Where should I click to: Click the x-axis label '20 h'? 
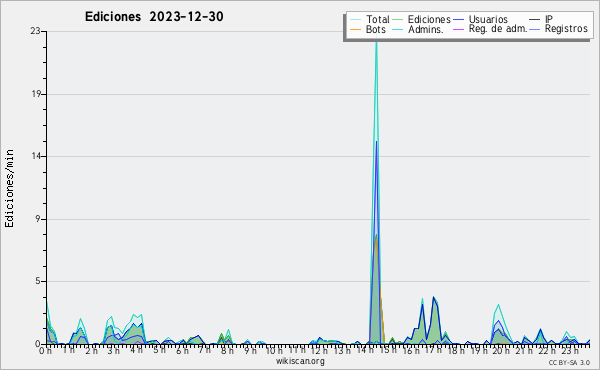click(x=500, y=351)
